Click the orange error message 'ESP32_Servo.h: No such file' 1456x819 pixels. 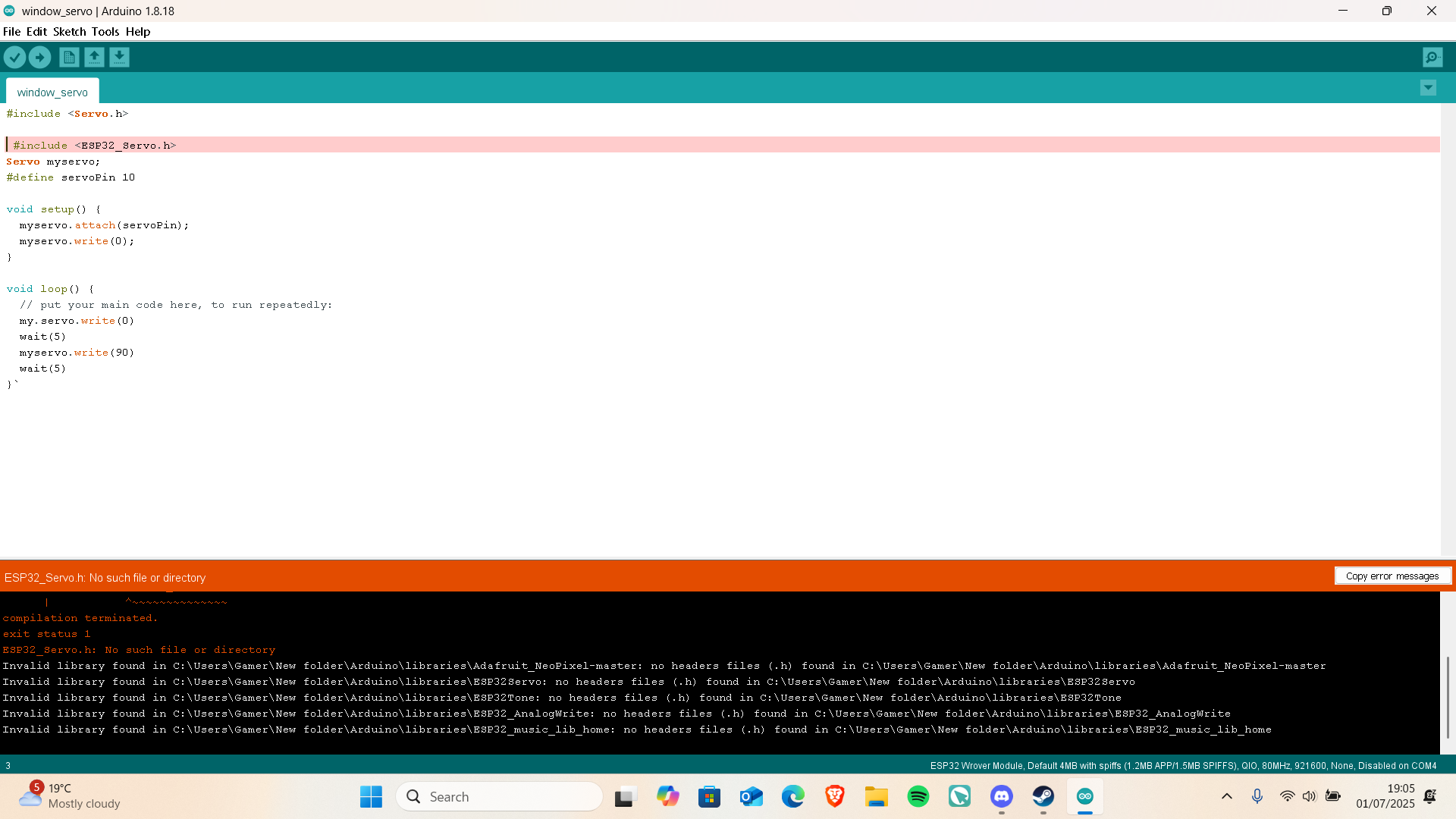tap(105, 578)
